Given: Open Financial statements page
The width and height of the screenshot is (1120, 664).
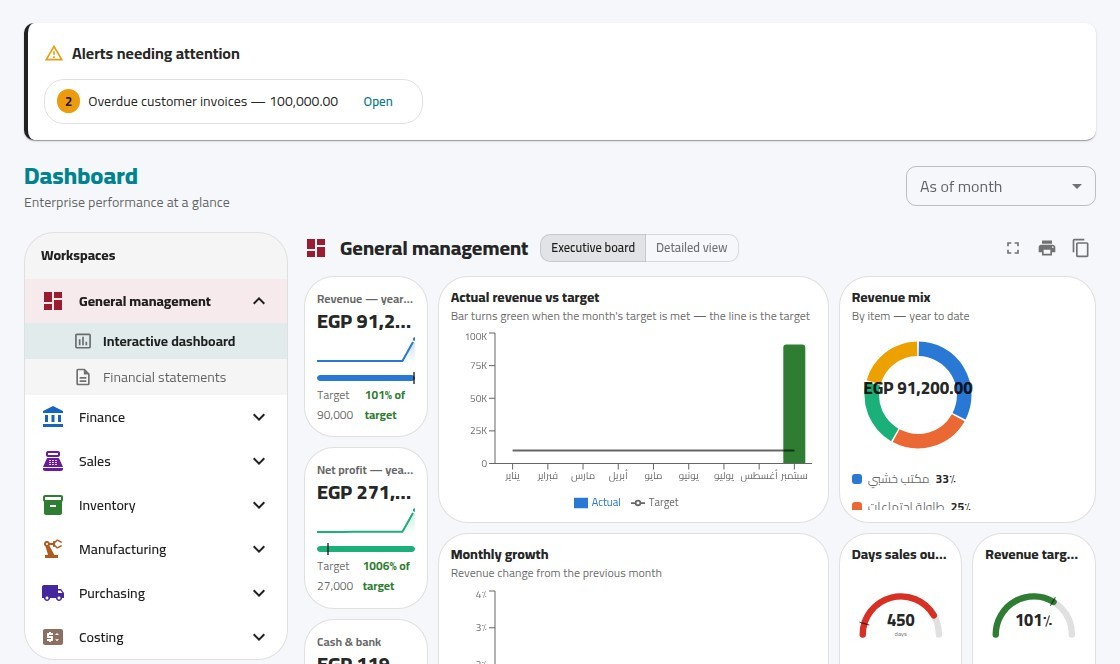Looking at the screenshot, I should point(156,377).
